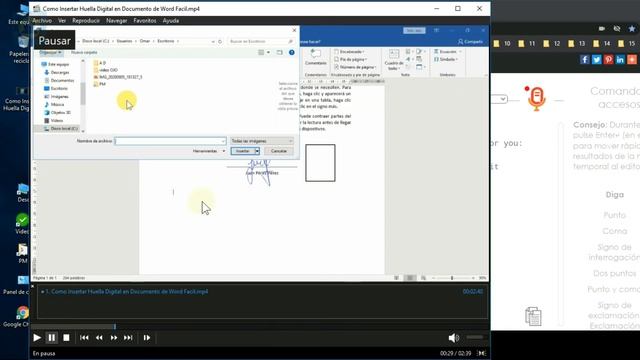Image resolution: width=640 pixels, height=360 pixels.
Task: Share the page on Facebook
Action: click(x=584, y=60)
